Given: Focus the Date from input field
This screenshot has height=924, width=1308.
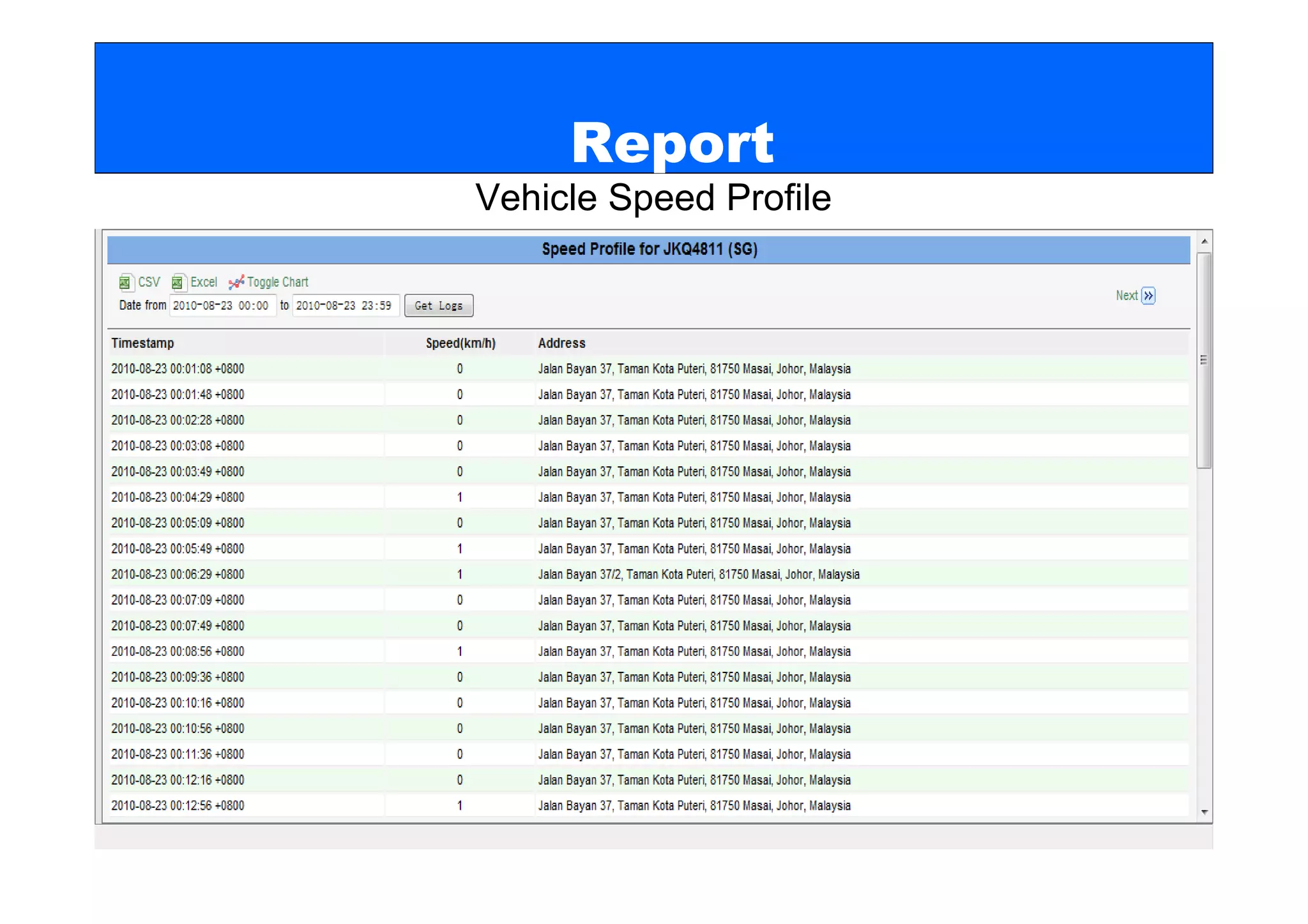Looking at the screenshot, I should (x=222, y=305).
